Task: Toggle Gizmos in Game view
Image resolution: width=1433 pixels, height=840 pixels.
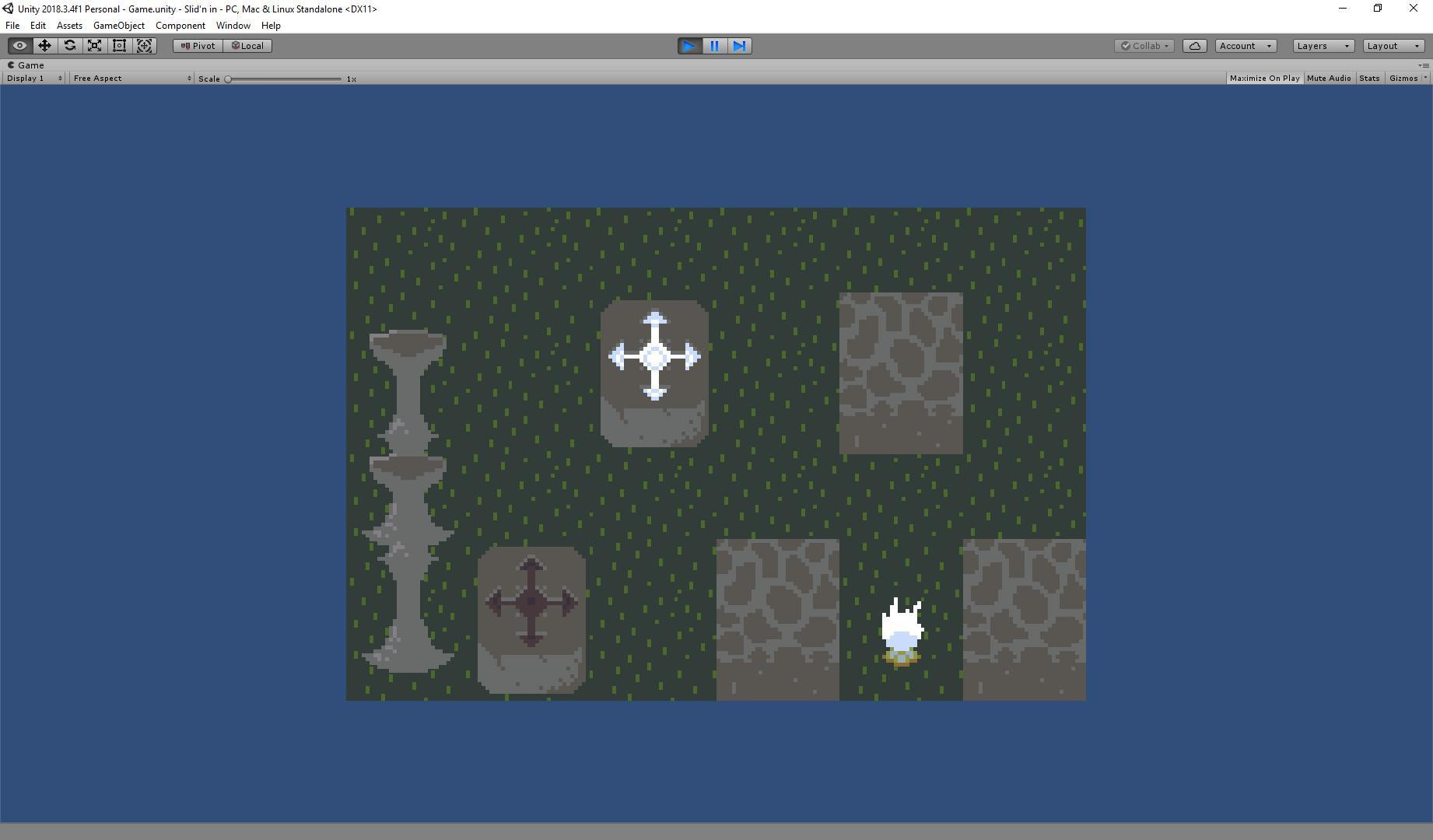Action: pyautogui.click(x=1403, y=79)
